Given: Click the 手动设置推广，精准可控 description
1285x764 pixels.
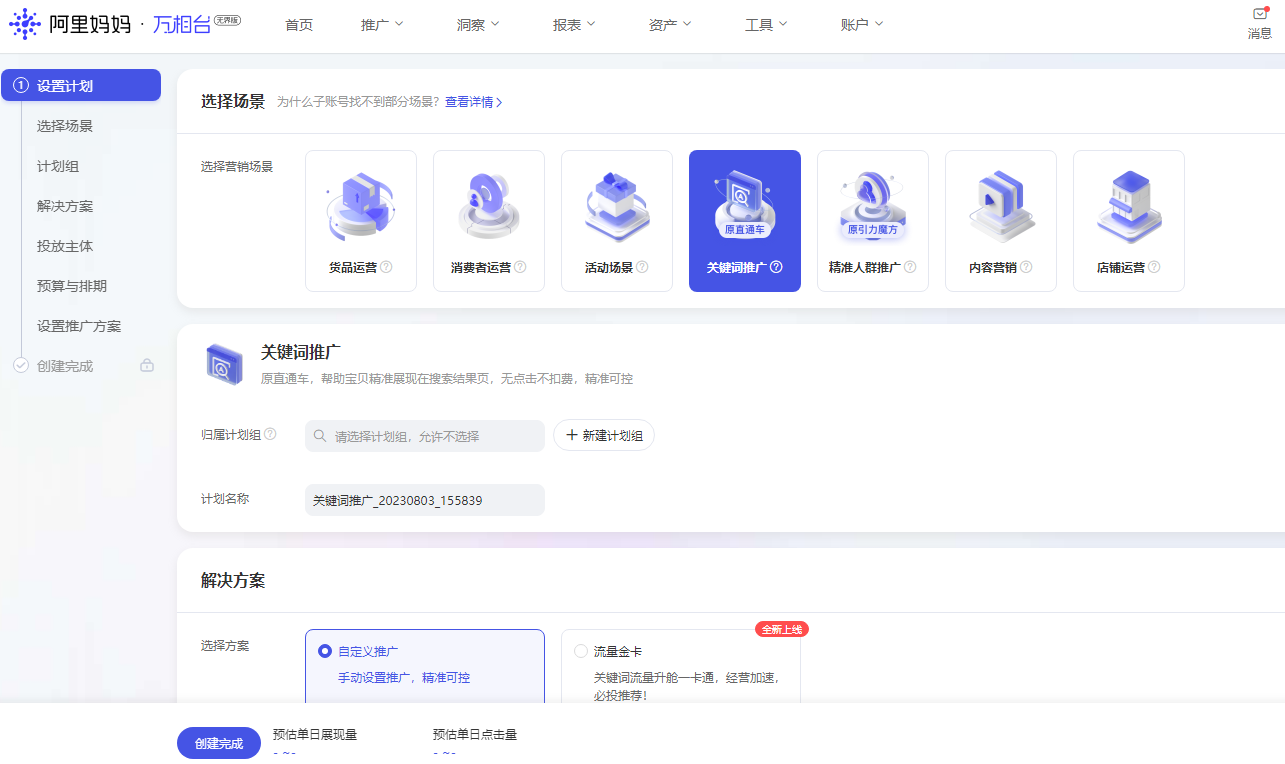Looking at the screenshot, I should [404, 677].
